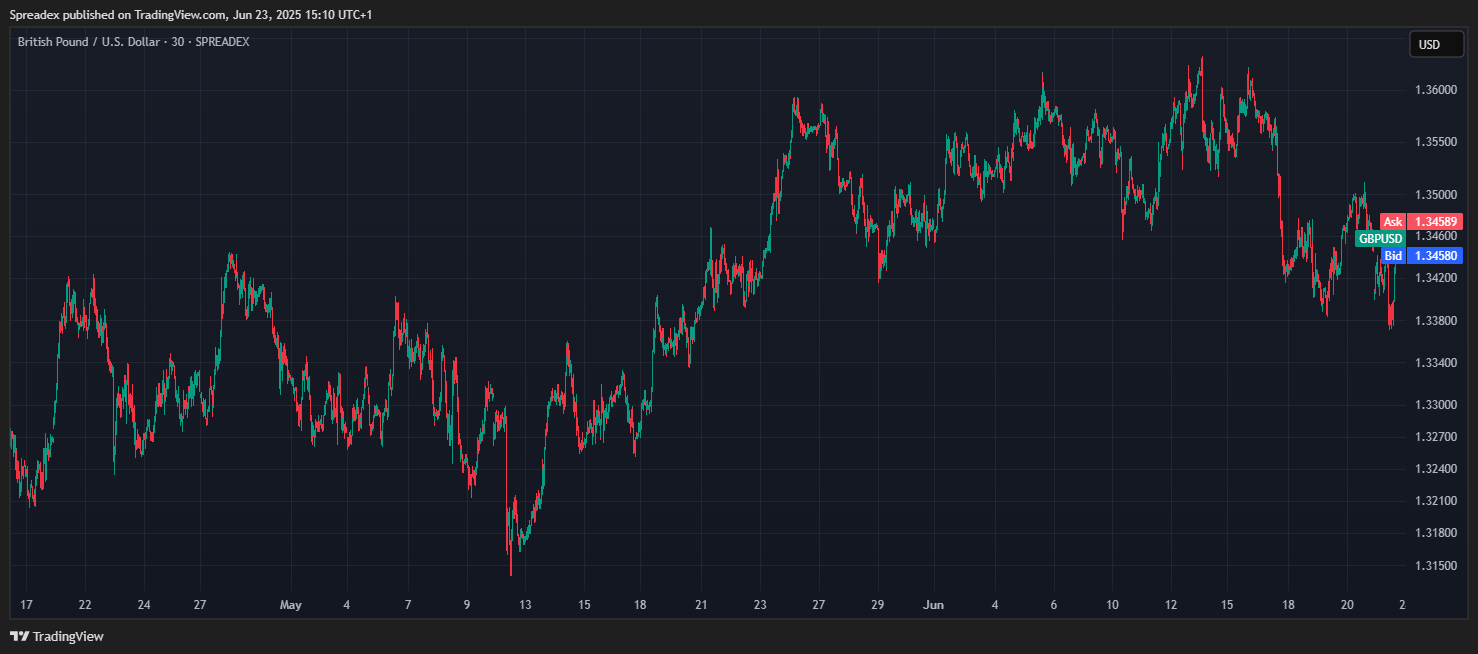Screen dimensions: 1478x654
Task: Select the Bid price label 1.34580
Action: pyautogui.click(x=1421, y=256)
